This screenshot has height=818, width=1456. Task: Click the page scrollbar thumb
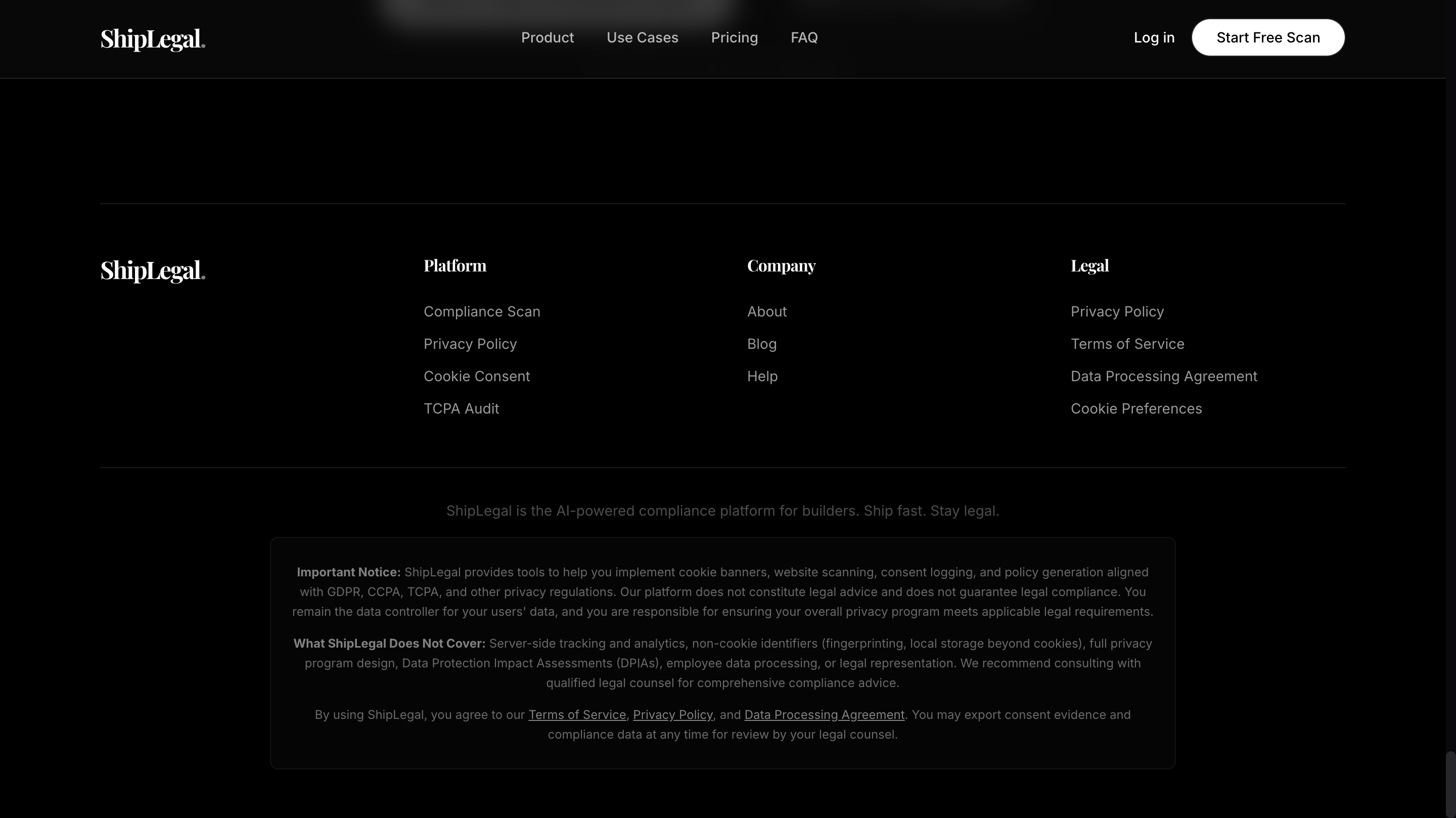tap(1450, 784)
